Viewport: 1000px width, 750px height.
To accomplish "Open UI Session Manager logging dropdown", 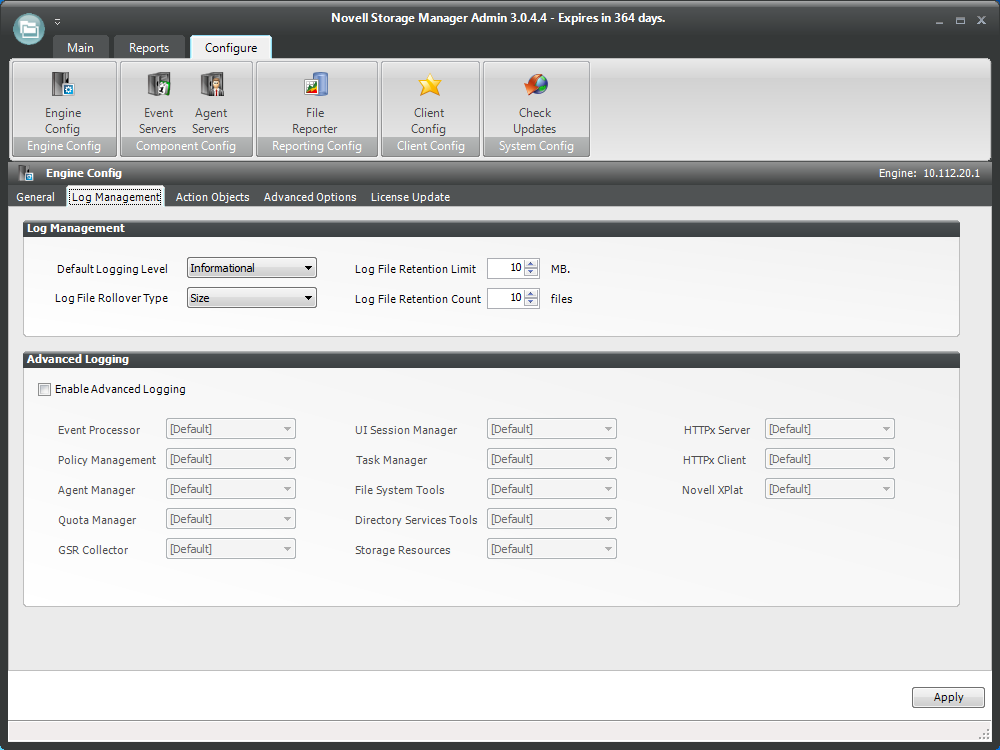I will (x=552, y=429).
